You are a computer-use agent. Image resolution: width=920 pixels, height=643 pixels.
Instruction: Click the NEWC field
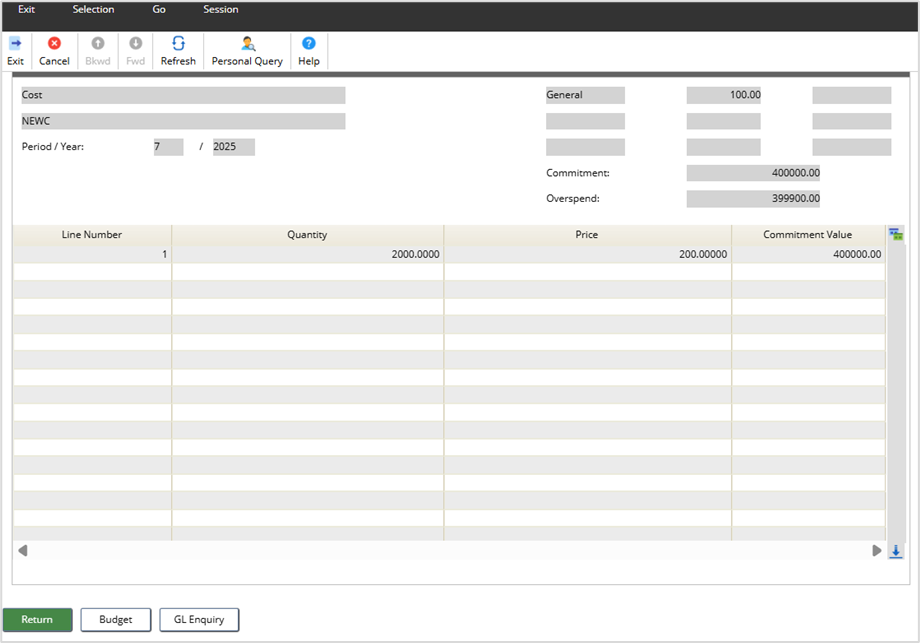183,121
